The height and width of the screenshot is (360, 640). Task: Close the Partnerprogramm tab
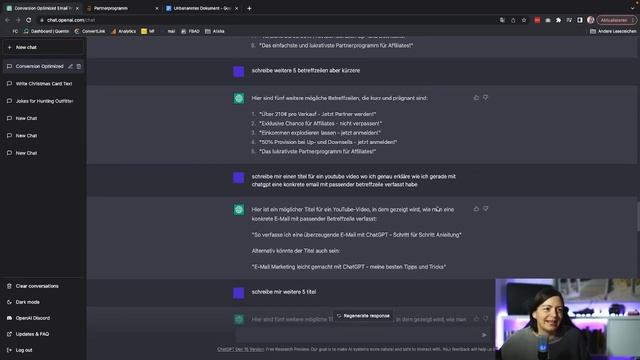157,8
